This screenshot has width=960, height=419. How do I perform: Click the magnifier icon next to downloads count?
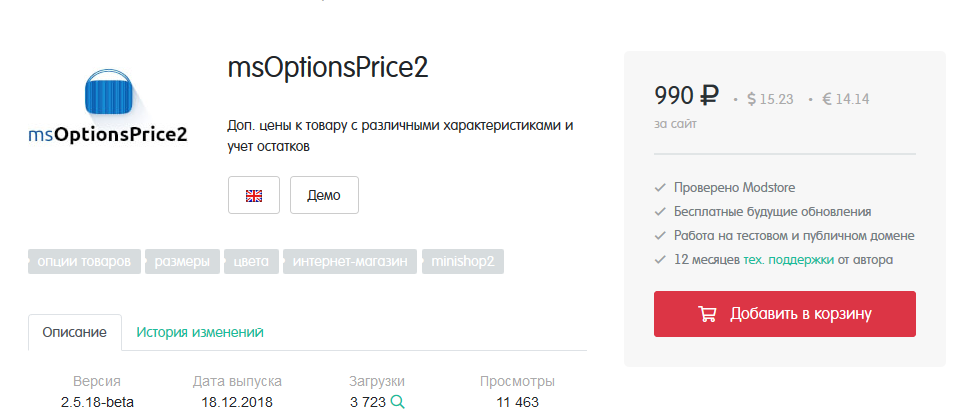[x=397, y=402]
